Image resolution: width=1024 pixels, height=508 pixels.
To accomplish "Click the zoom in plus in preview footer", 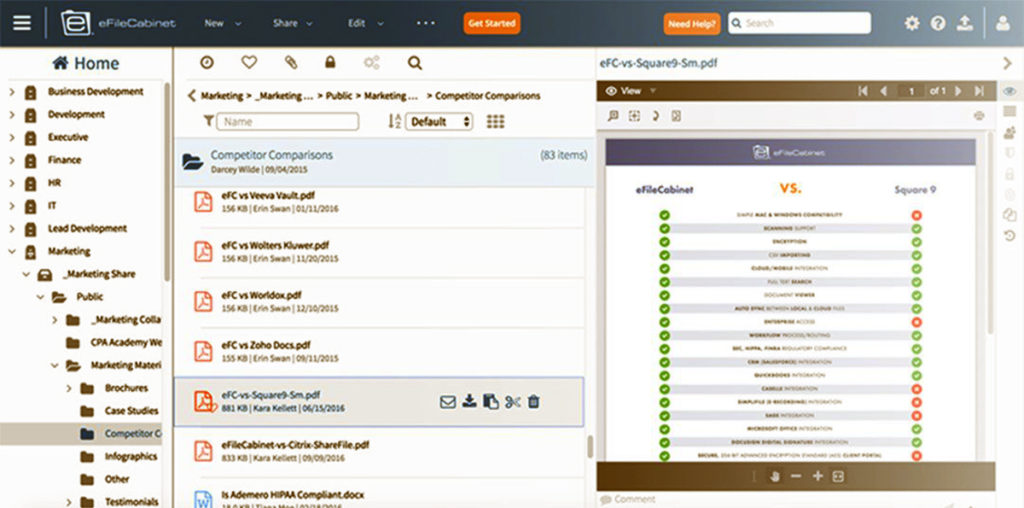I will click(x=817, y=476).
